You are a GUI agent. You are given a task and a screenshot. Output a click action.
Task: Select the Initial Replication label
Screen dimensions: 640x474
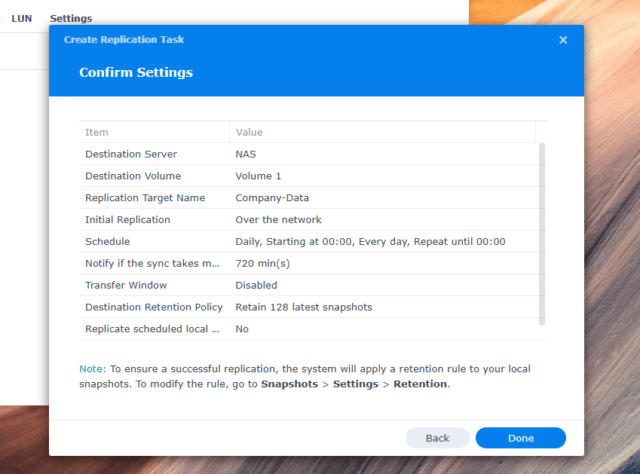click(128, 220)
